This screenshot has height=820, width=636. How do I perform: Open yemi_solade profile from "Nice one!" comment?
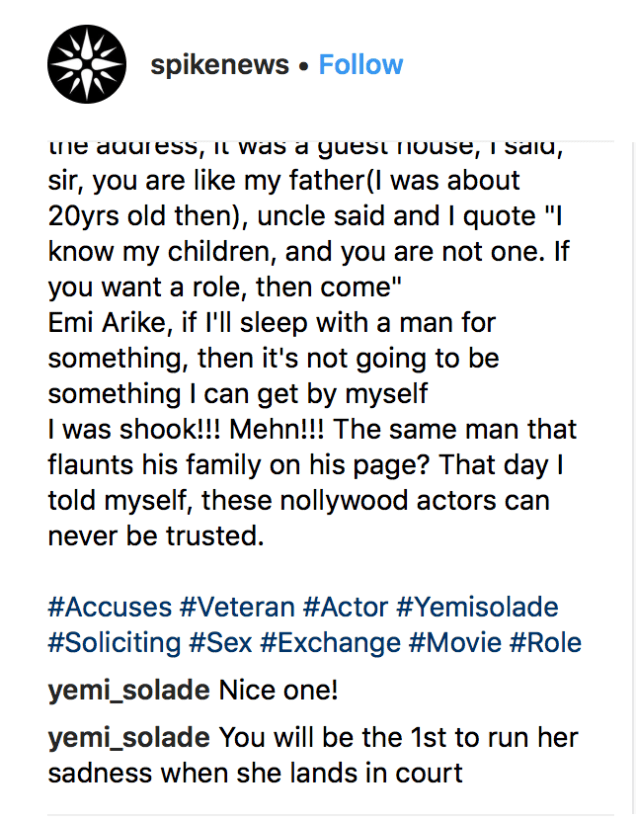(x=129, y=691)
